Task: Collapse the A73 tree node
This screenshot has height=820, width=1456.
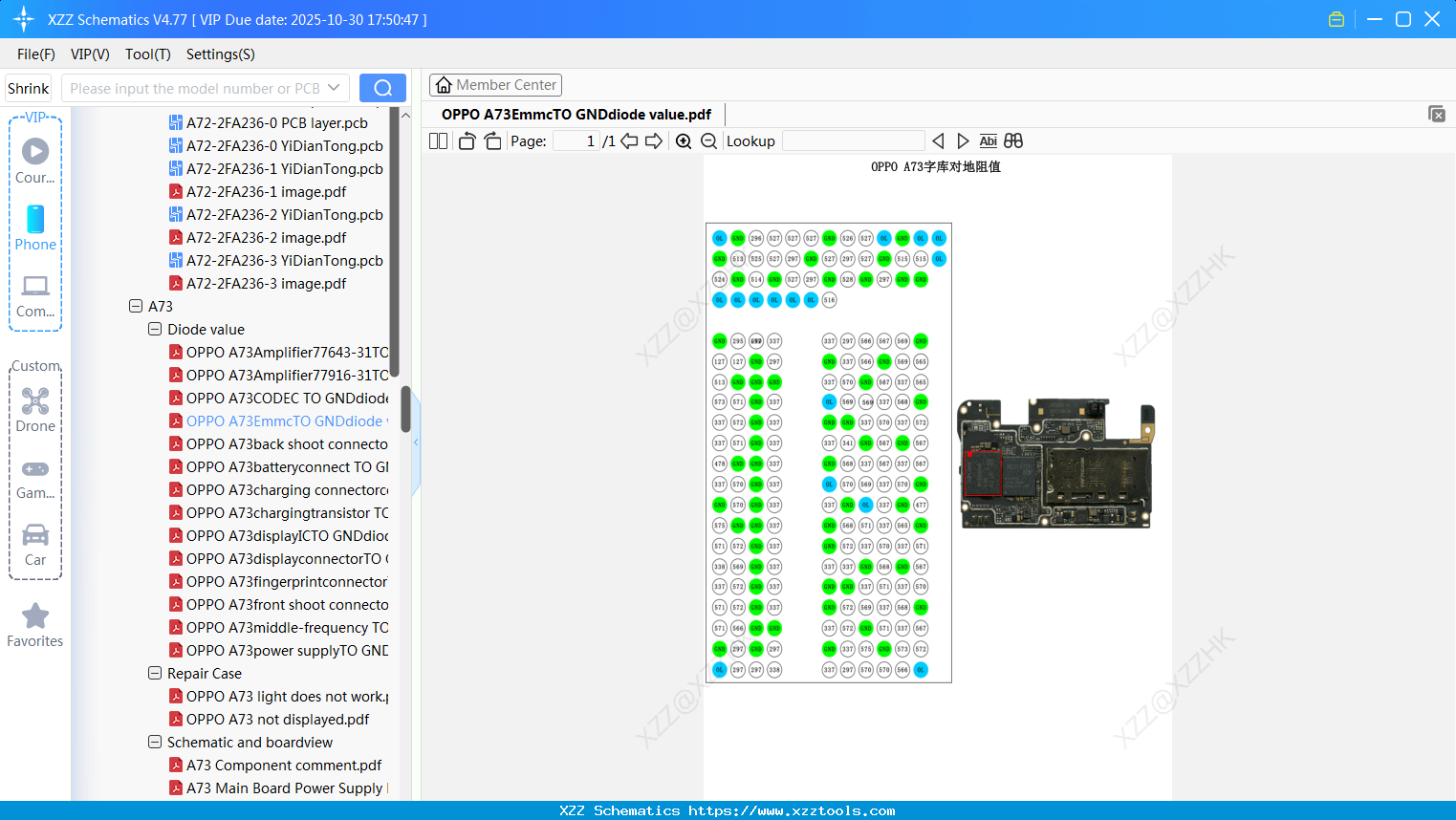Action: (x=136, y=306)
